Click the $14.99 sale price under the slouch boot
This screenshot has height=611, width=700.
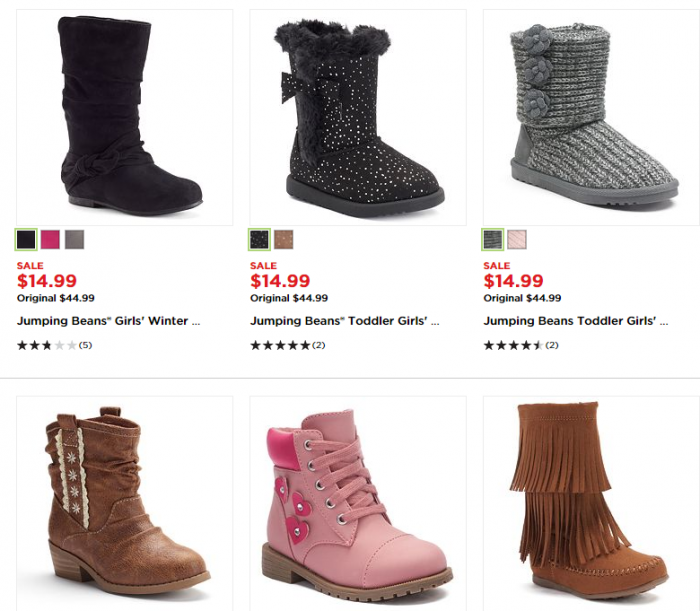point(47,281)
